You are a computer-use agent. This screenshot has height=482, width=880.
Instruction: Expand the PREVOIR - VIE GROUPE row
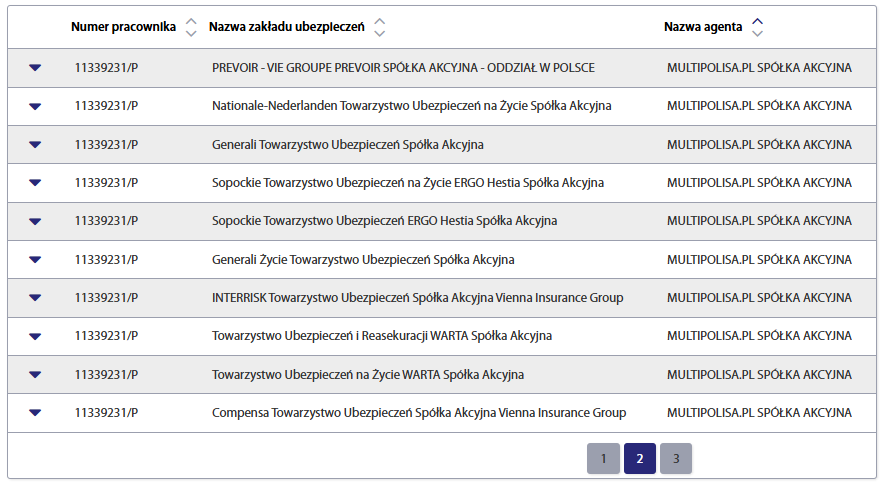tap(35, 68)
